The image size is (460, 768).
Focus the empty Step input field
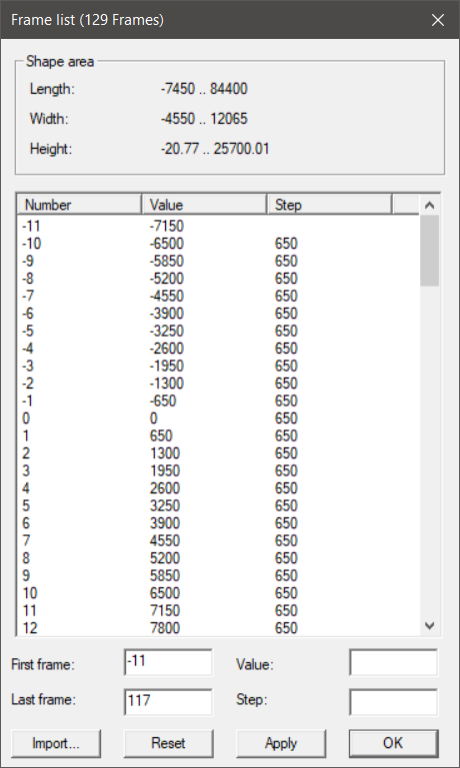coord(393,702)
